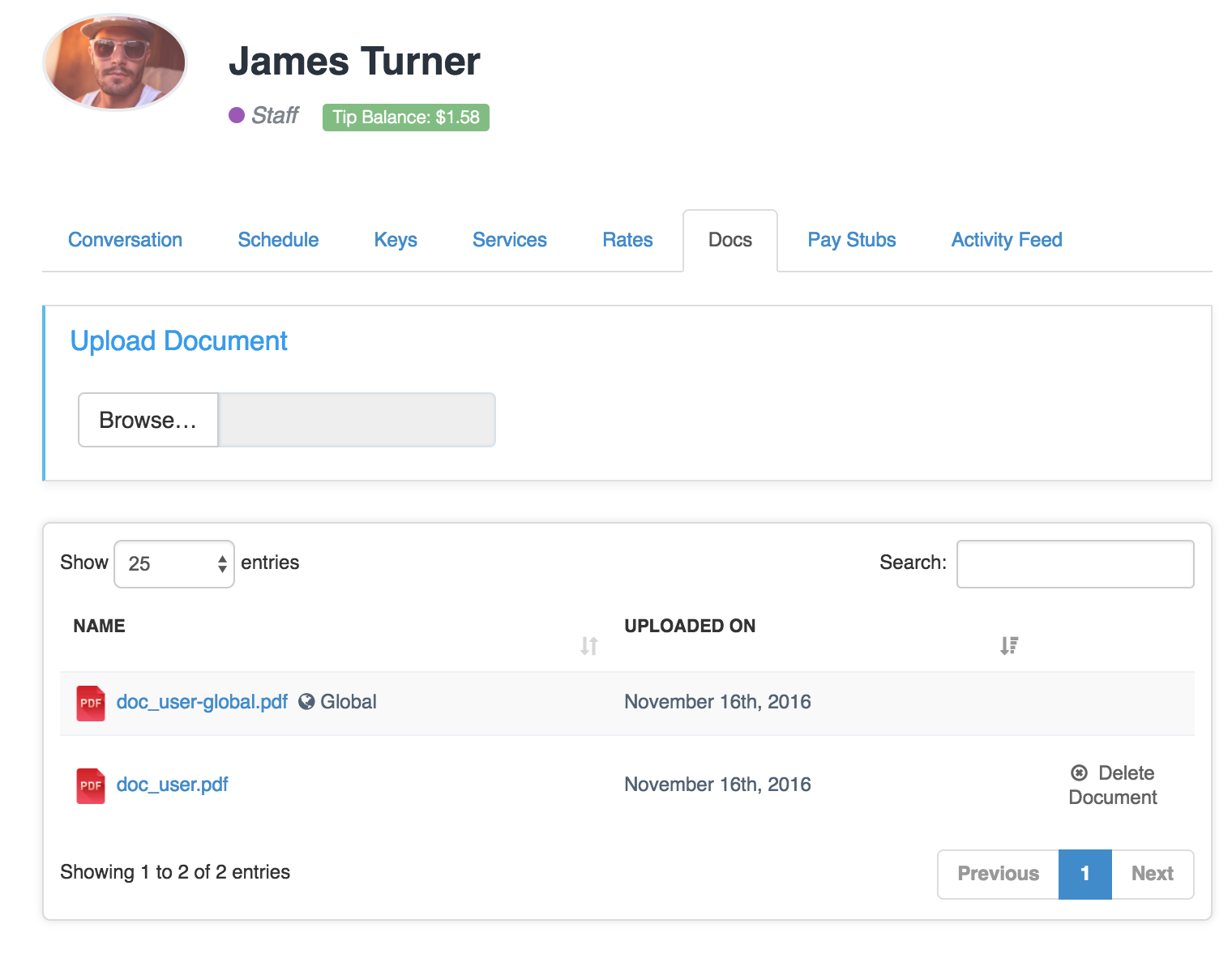This screenshot has height=971, width=1232.
Task: Click the 'Showing 1 to 2 of 2 entries' text
Action: click(175, 872)
